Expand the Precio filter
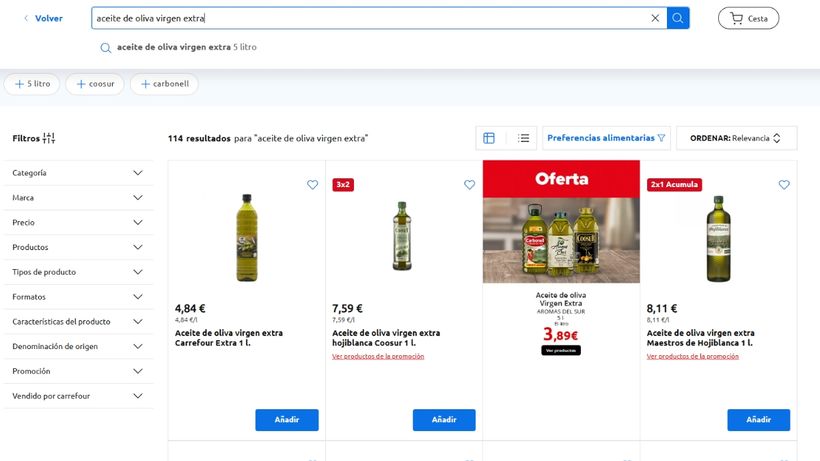Screen dimensions: 820x461 point(78,222)
